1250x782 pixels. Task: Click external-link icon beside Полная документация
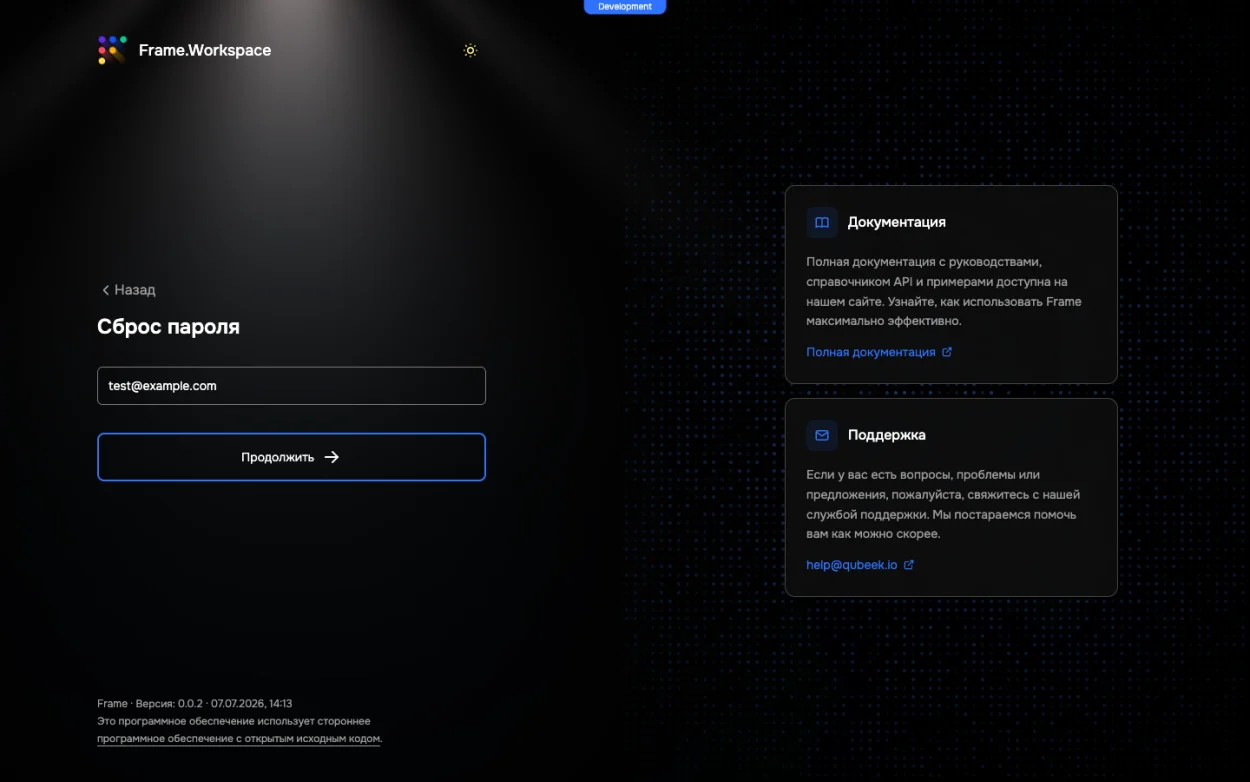(947, 352)
